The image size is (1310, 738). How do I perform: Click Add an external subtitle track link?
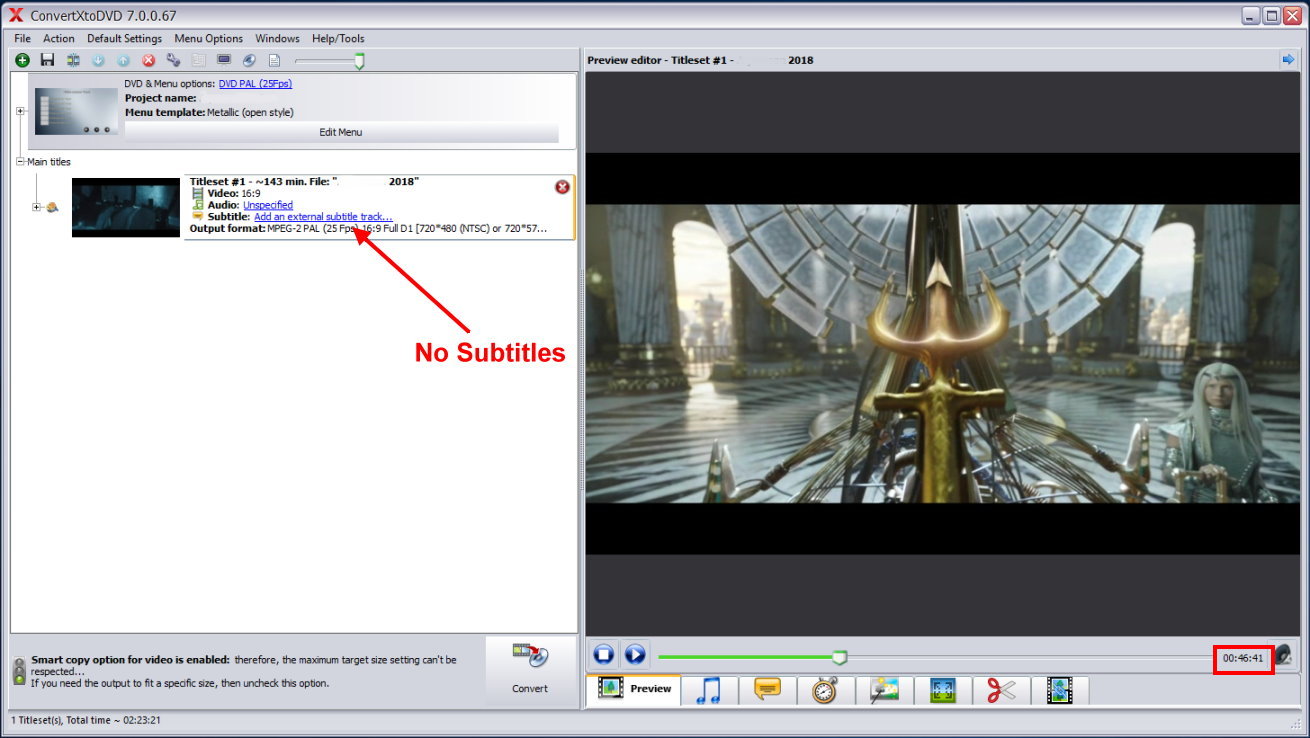[323, 217]
